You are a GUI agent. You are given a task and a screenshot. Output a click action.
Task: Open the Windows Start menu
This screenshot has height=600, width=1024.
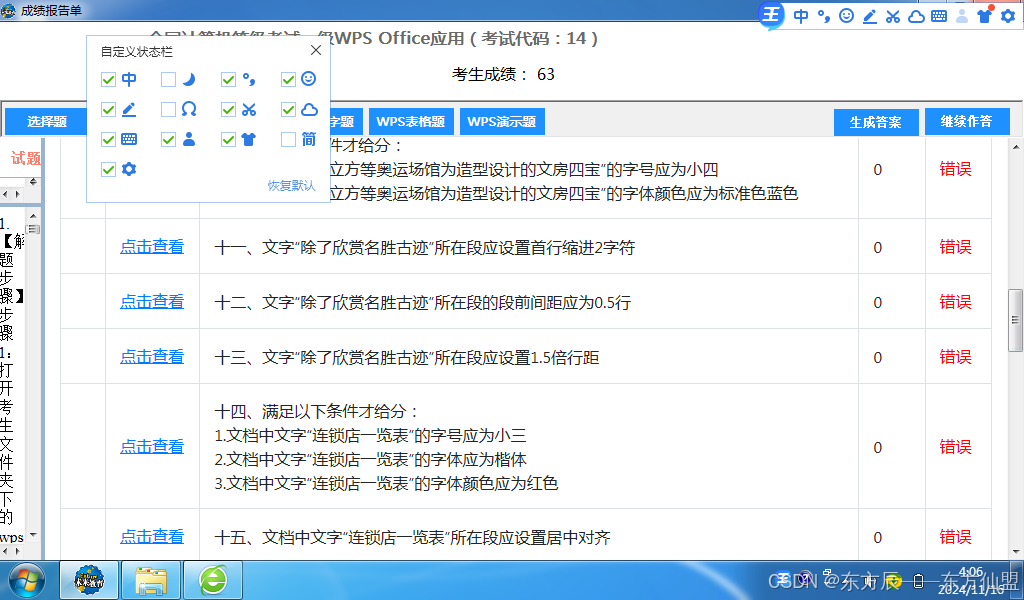point(26,580)
